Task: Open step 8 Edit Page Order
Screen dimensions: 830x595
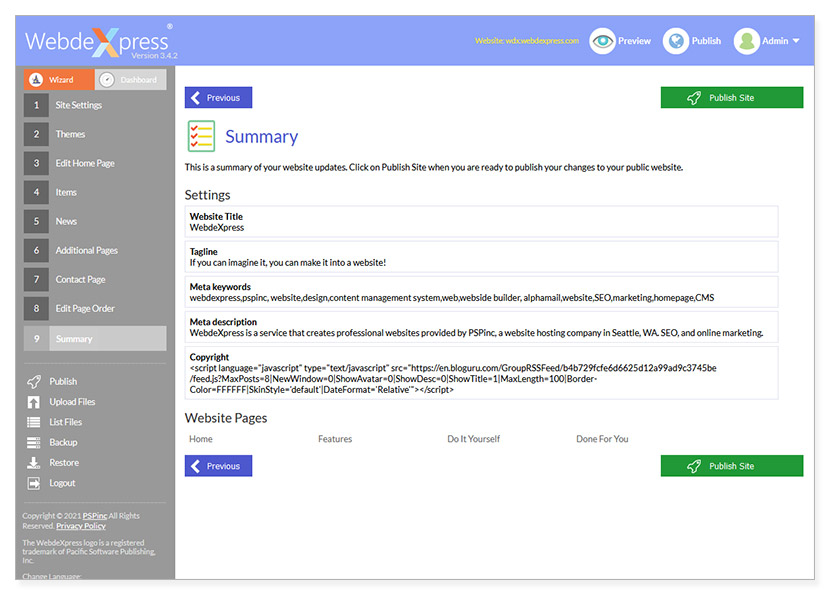Action: click(95, 309)
